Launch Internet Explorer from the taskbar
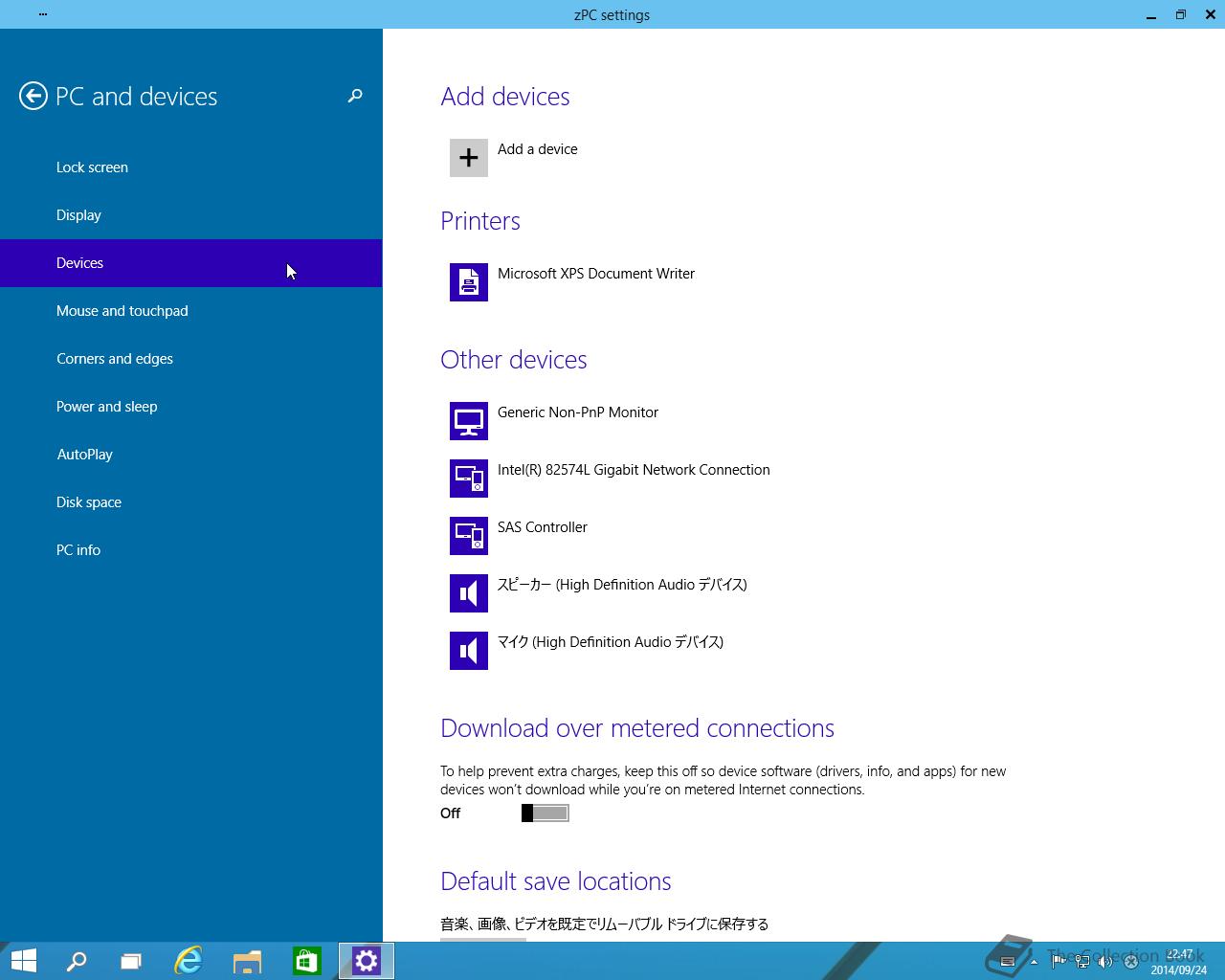The image size is (1225, 980). click(189, 961)
